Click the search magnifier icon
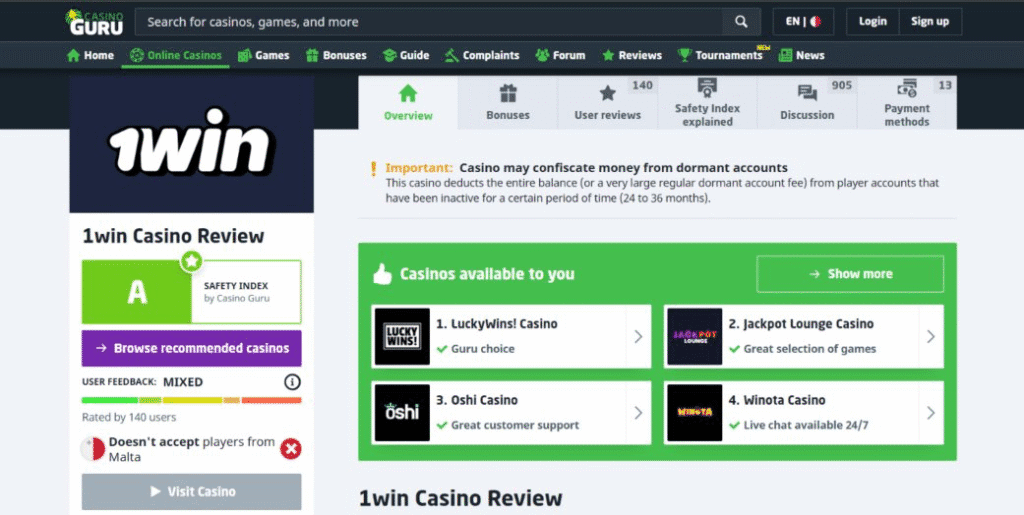Viewport: 1024px width, 515px height. (x=741, y=21)
